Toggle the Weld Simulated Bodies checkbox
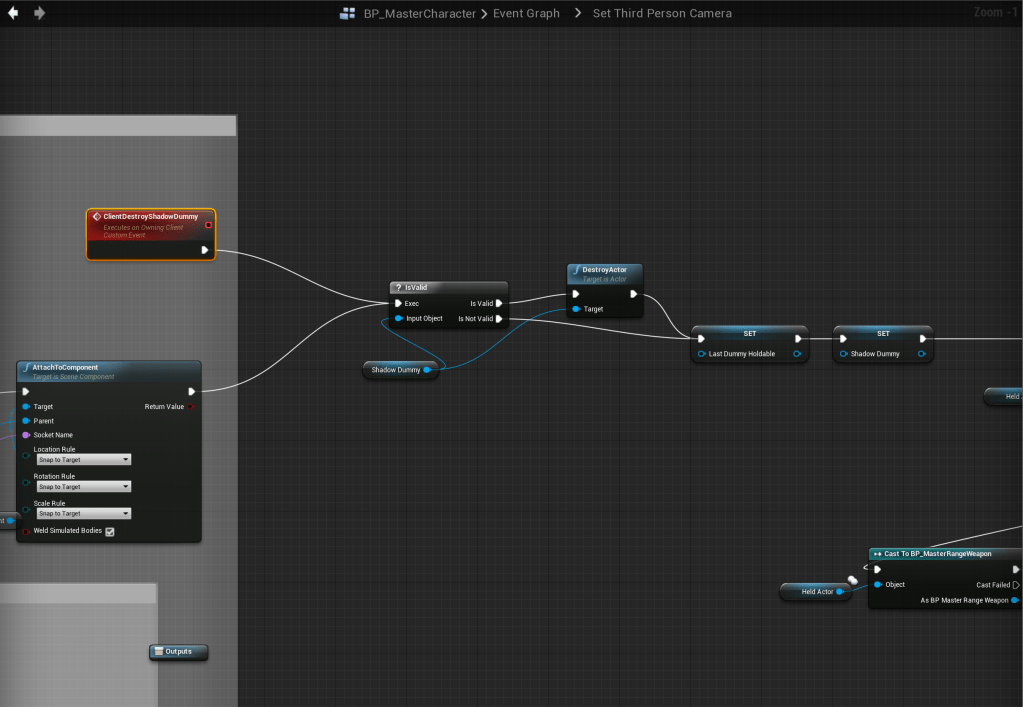This screenshot has height=707, width=1023. 110,531
